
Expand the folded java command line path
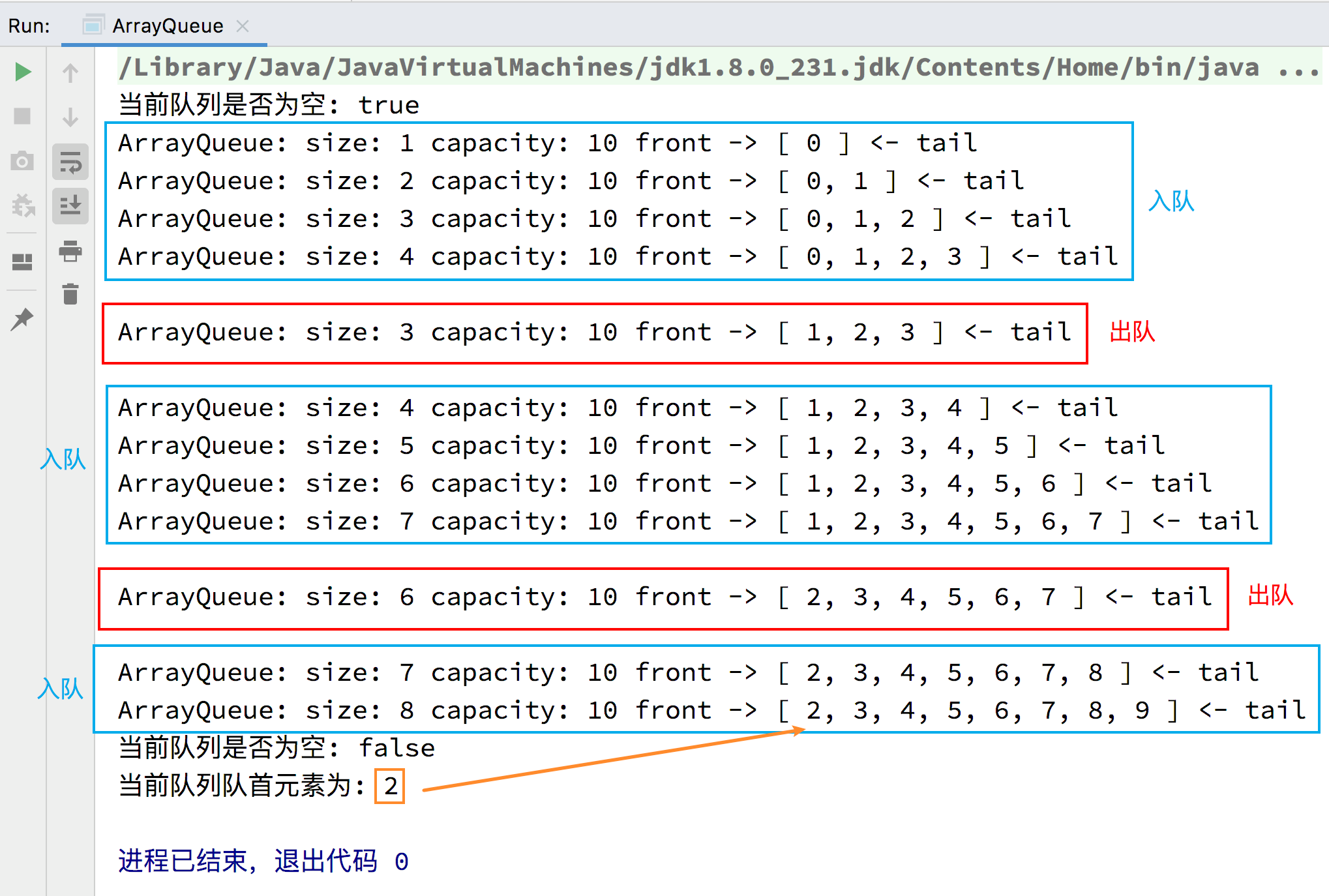coord(689,67)
